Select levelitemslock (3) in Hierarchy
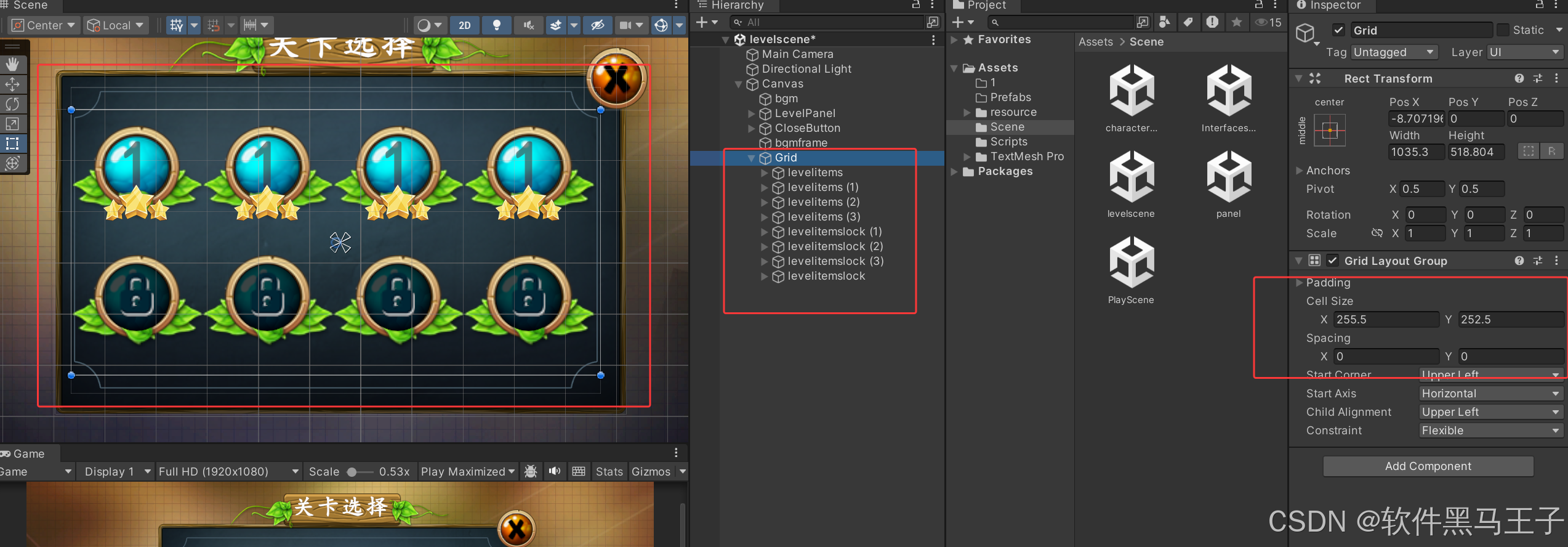Image resolution: width=1568 pixels, height=547 pixels. click(x=835, y=261)
